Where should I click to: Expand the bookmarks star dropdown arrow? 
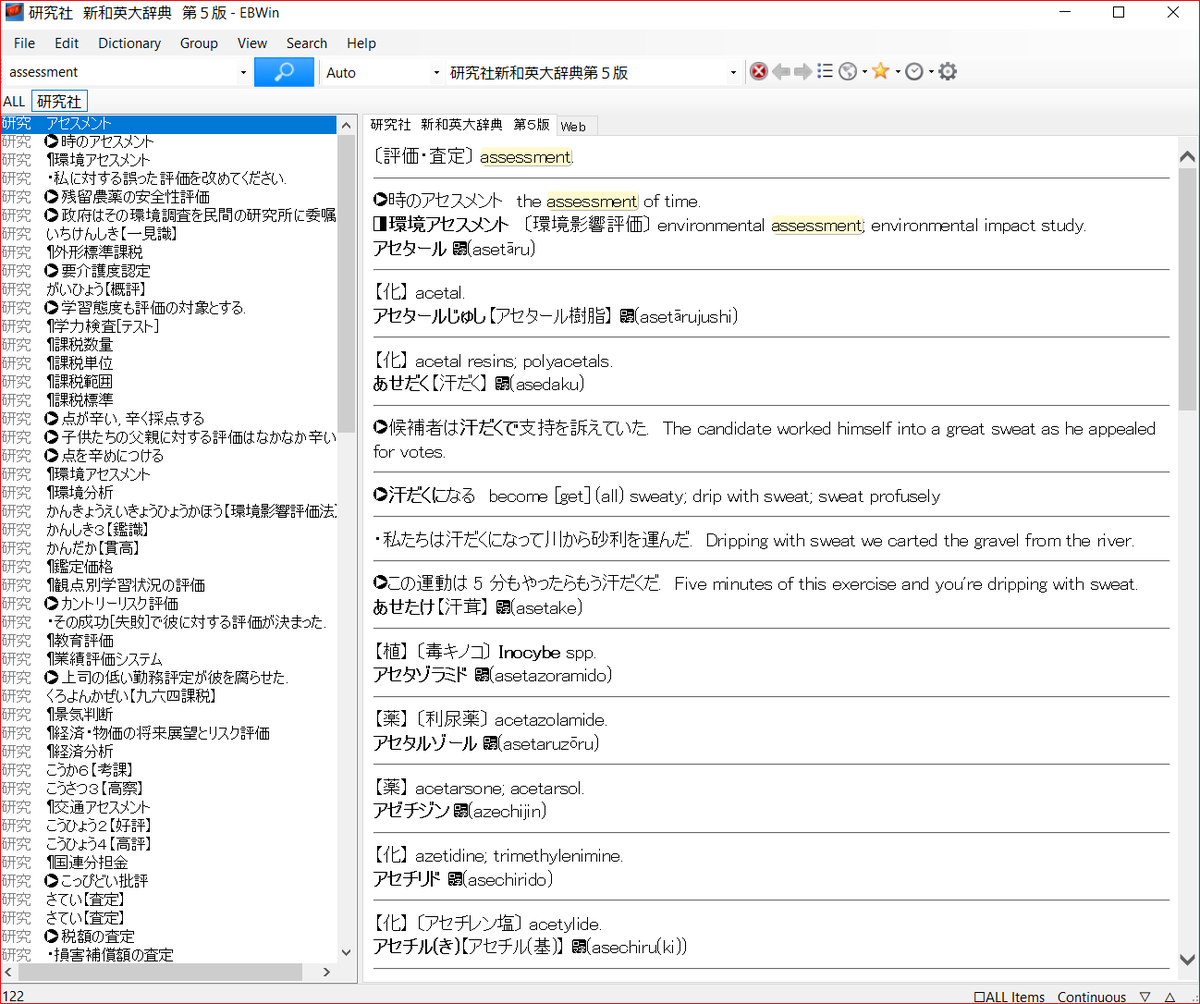click(897, 72)
